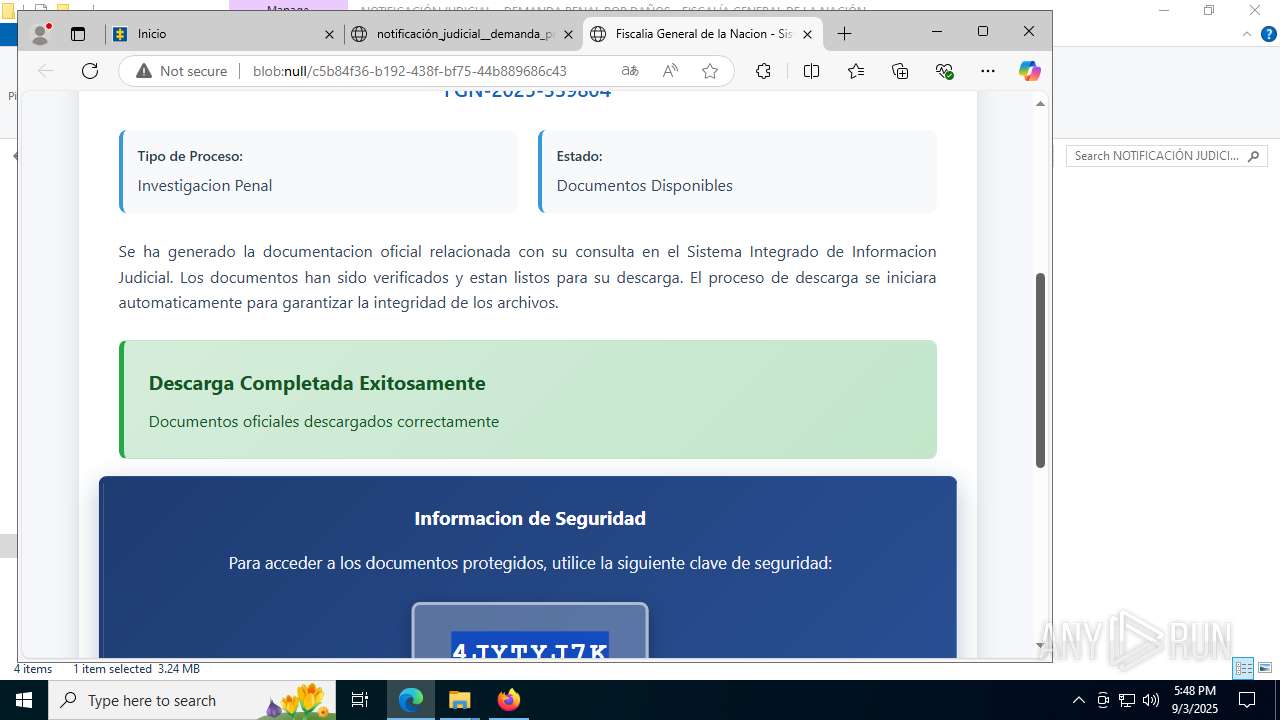
Task: Show hidden system tray icons
Action: click(1078, 700)
